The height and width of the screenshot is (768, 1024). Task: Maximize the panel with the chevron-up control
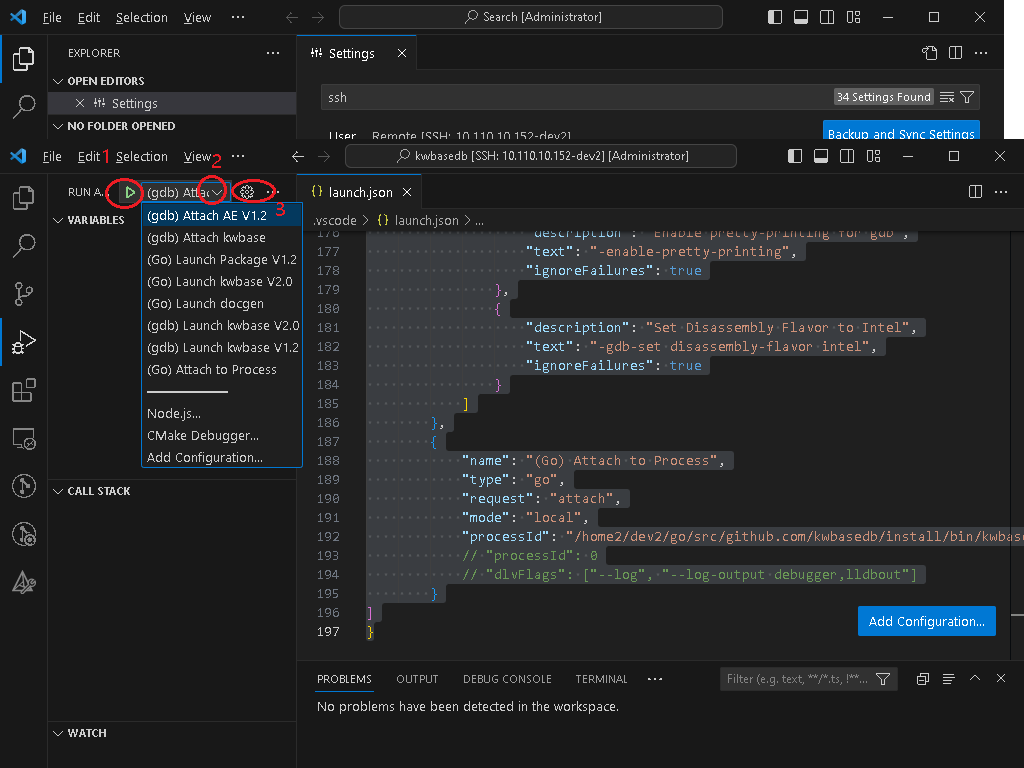[x=974, y=678]
